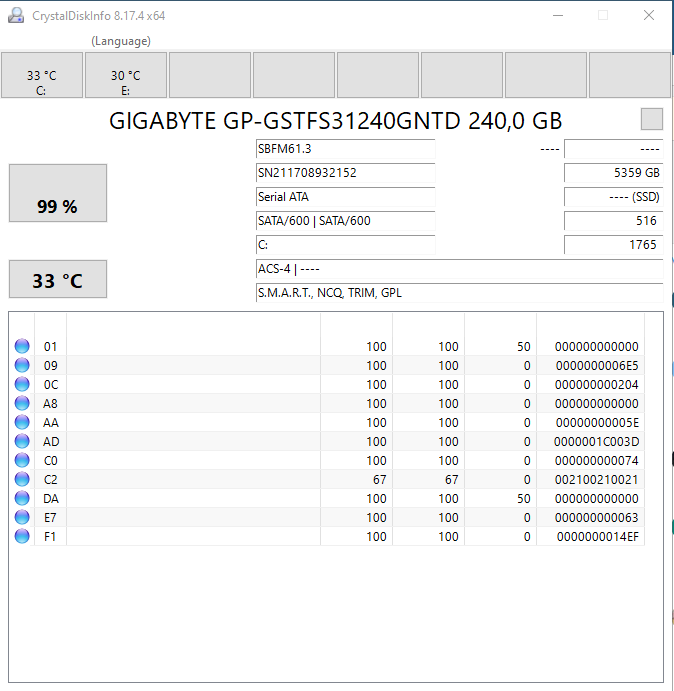Click threshold value 50 in row DA
Screen dimensions: 674x691
point(524,498)
